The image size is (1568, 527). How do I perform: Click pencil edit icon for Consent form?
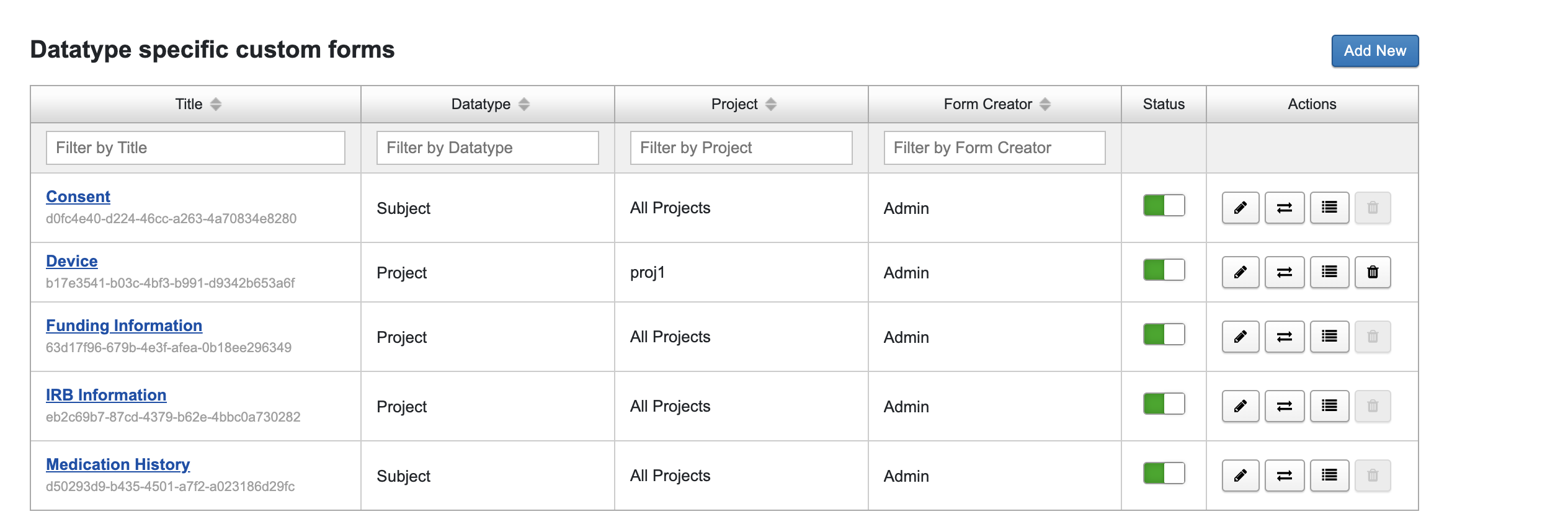(1240, 208)
